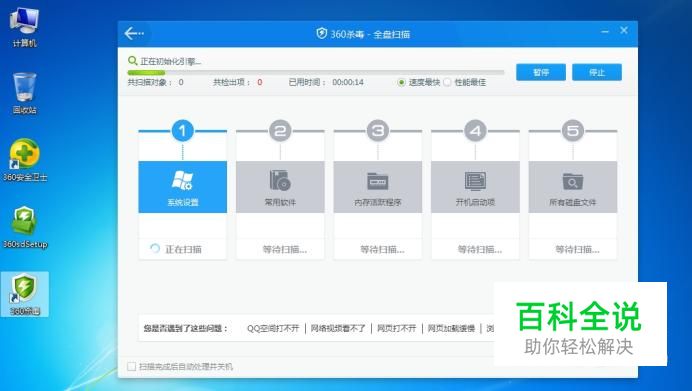Click 等待扫描 under 内存活跃程序

(x=382, y=249)
